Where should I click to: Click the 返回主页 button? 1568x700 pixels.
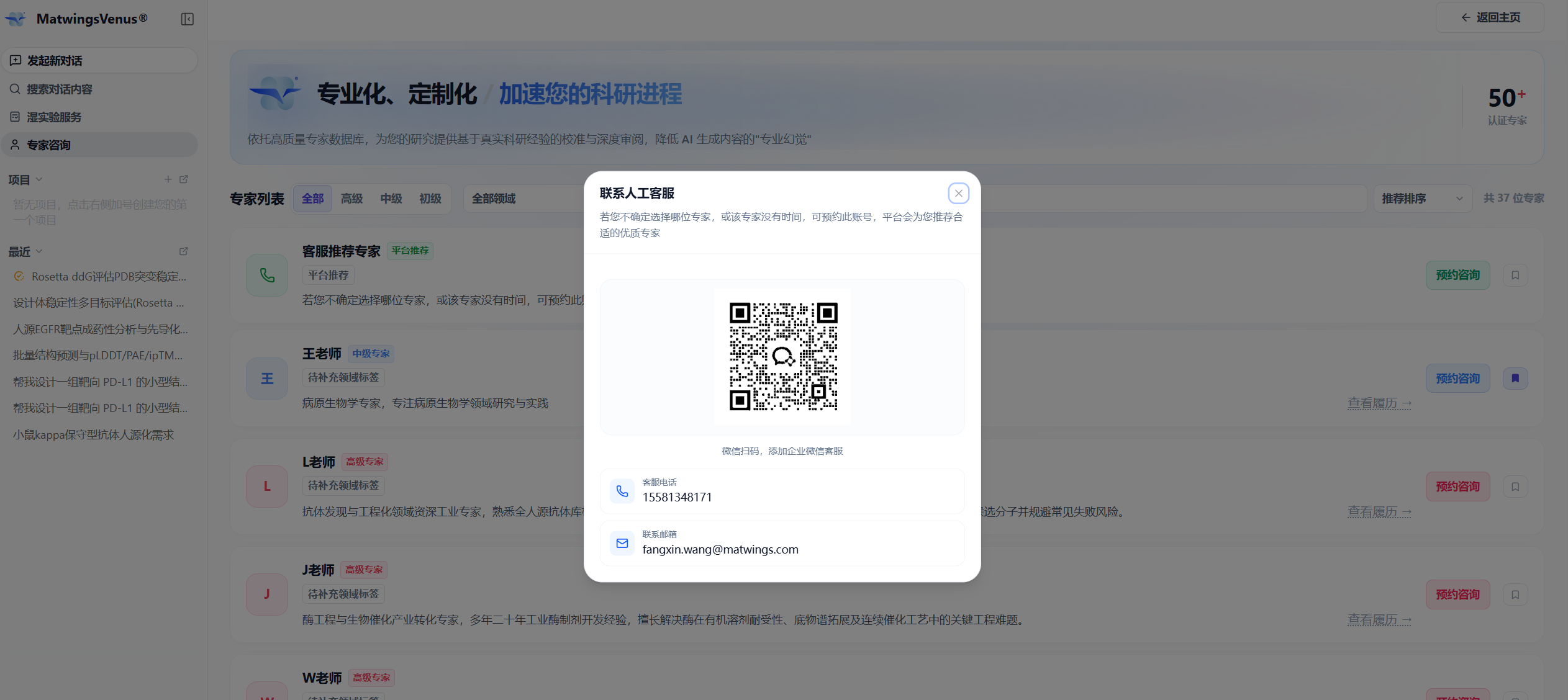tap(1490, 17)
